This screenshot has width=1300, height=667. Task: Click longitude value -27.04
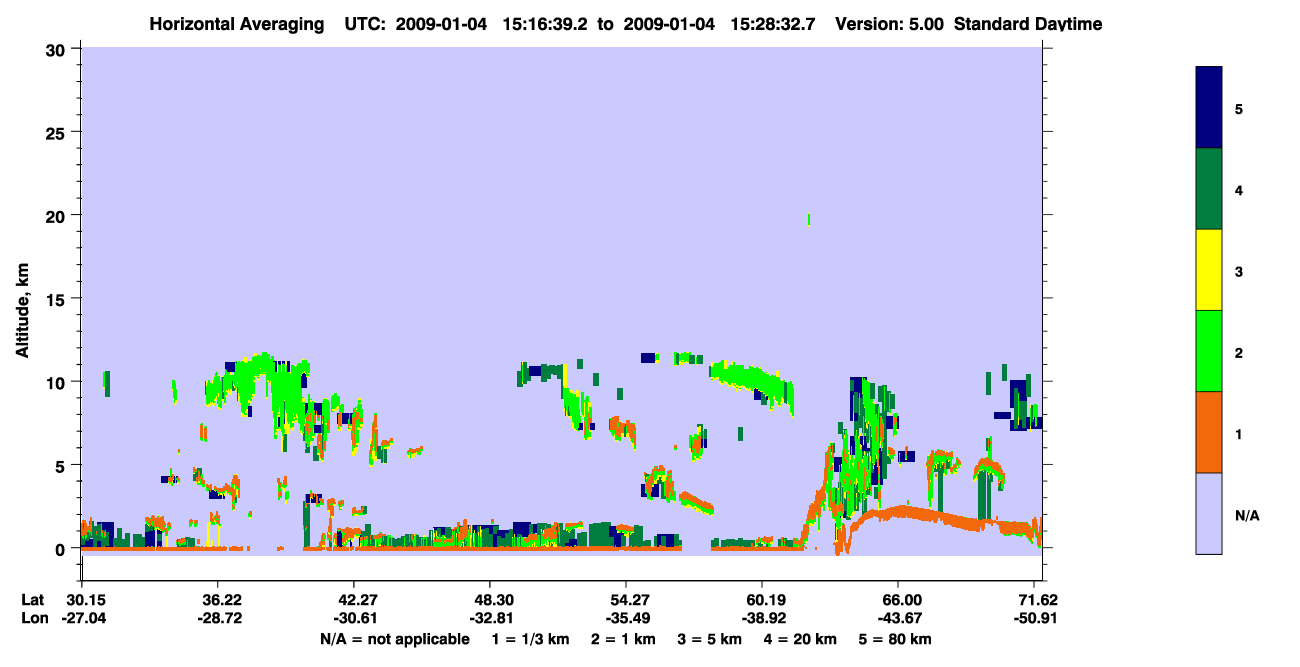82,618
